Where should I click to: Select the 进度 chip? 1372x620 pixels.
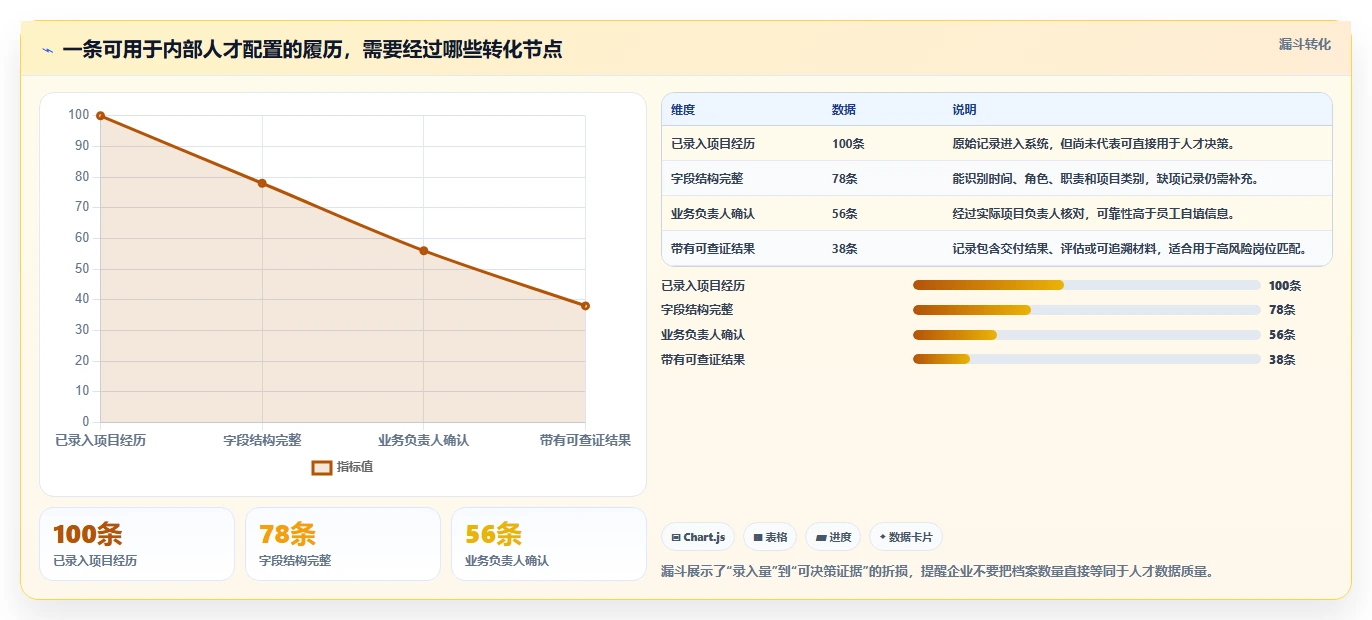coord(833,537)
